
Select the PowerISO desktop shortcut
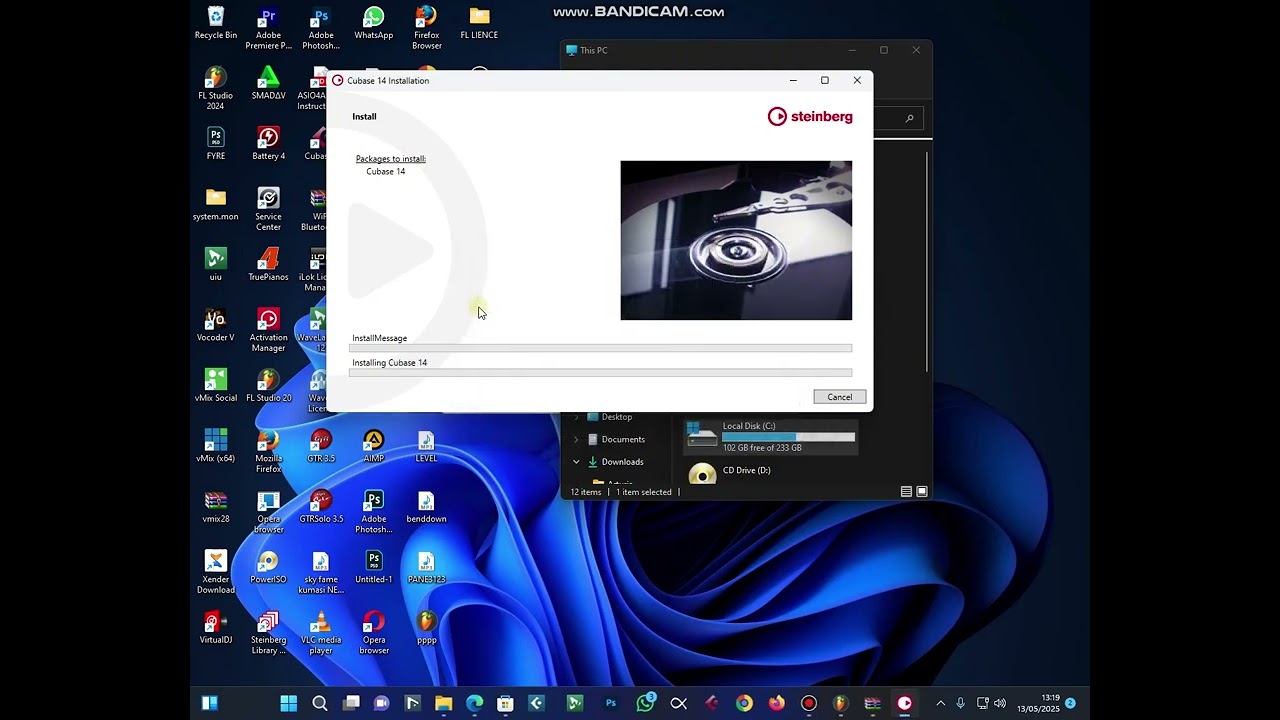[268, 568]
